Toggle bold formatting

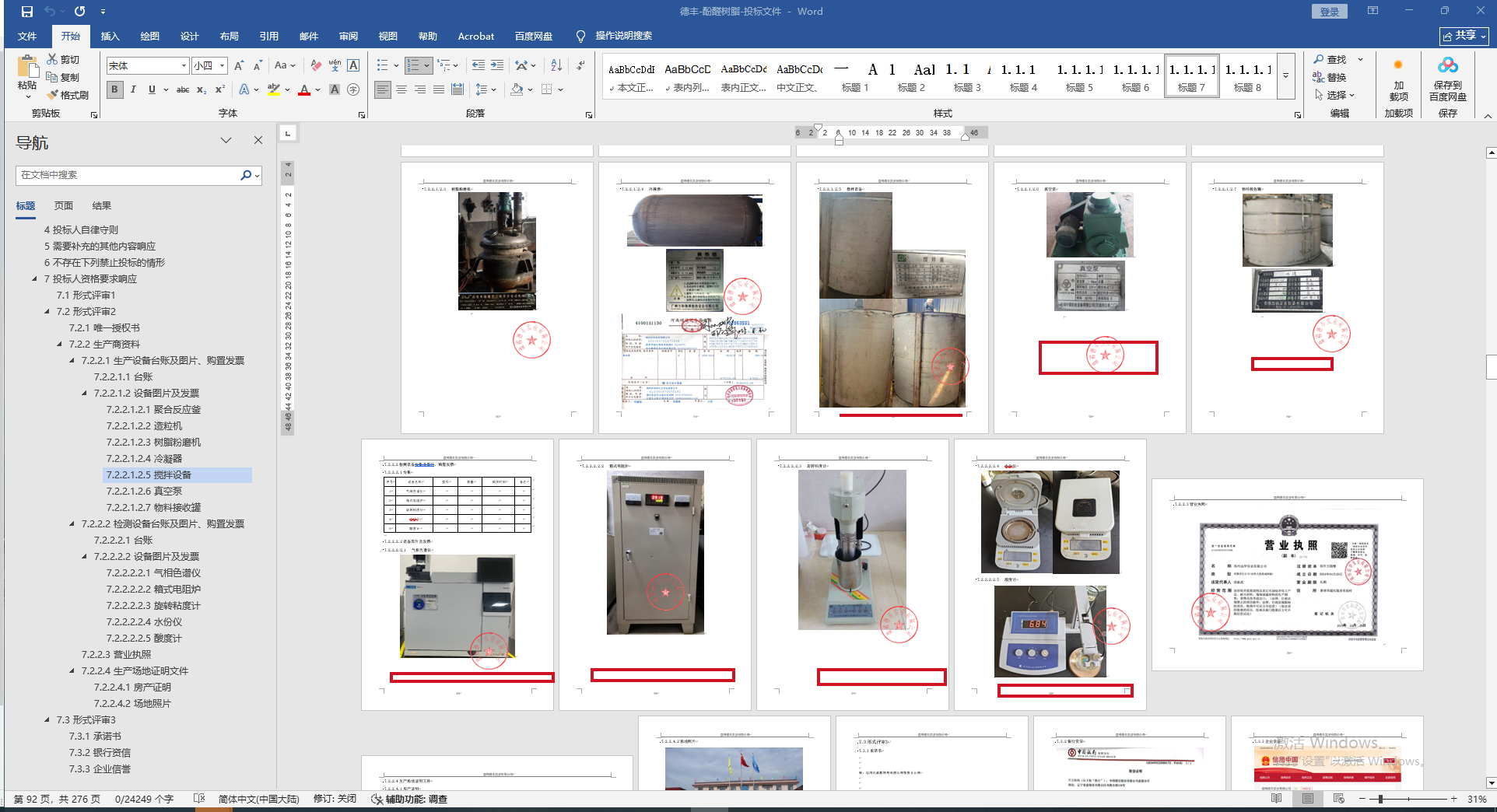click(x=114, y=89)
